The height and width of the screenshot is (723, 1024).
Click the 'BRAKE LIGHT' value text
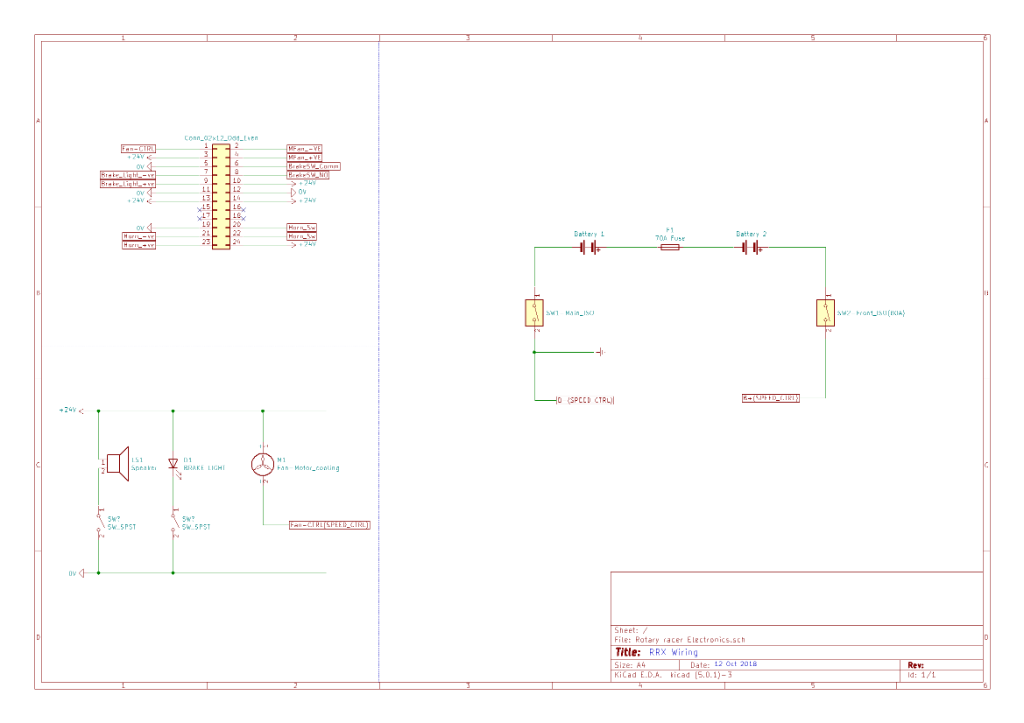coord(204,468)
